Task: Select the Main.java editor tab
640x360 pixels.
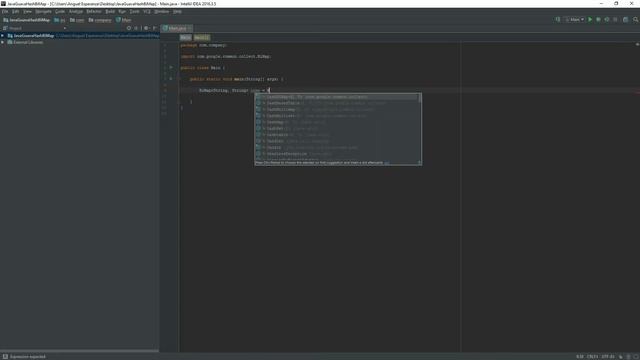Action: (x=176, y=28)
